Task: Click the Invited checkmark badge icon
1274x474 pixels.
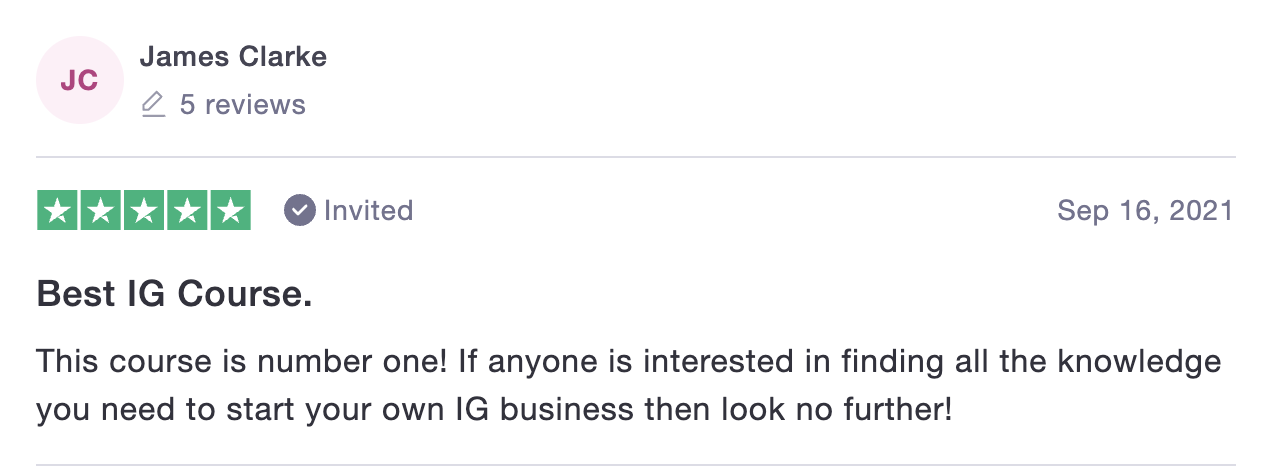Action: tap(300, 211)
